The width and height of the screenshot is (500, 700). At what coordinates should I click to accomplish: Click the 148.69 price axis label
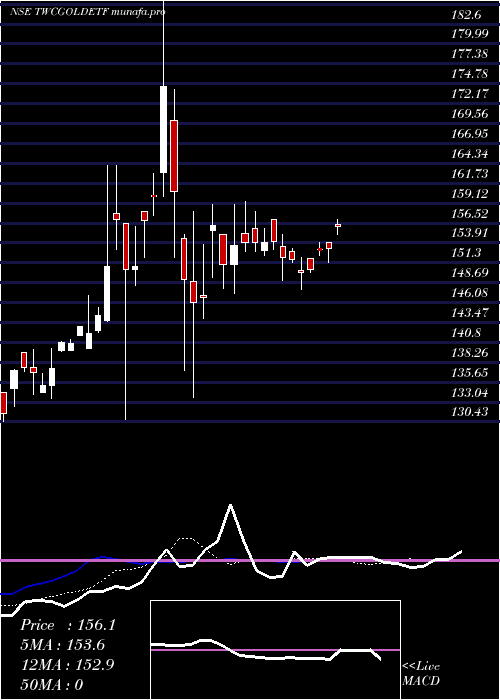(469, 272)
